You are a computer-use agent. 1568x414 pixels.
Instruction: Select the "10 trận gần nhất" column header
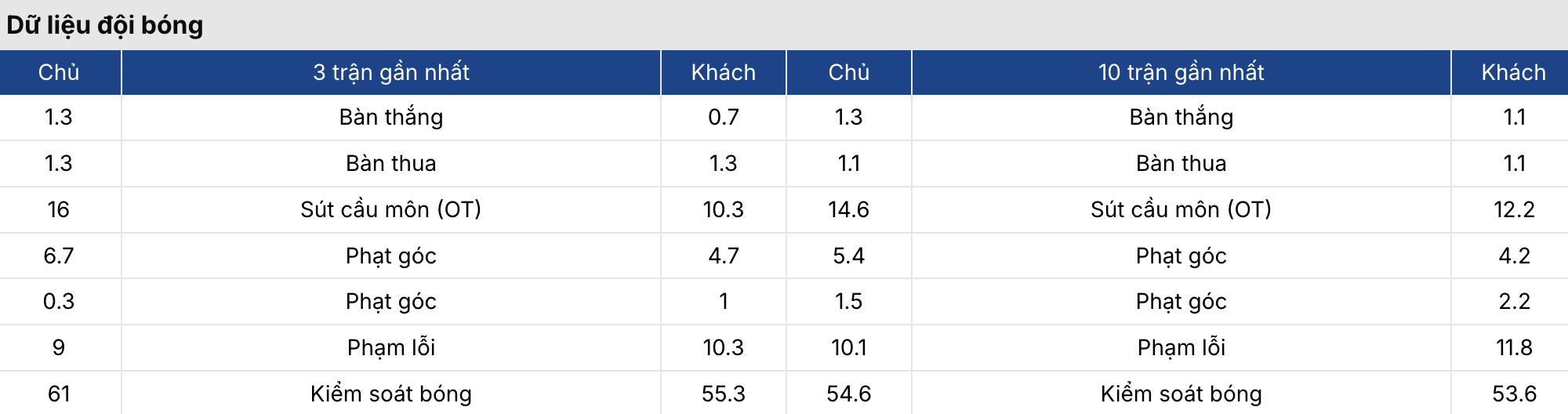click(x=1181, y=72)
